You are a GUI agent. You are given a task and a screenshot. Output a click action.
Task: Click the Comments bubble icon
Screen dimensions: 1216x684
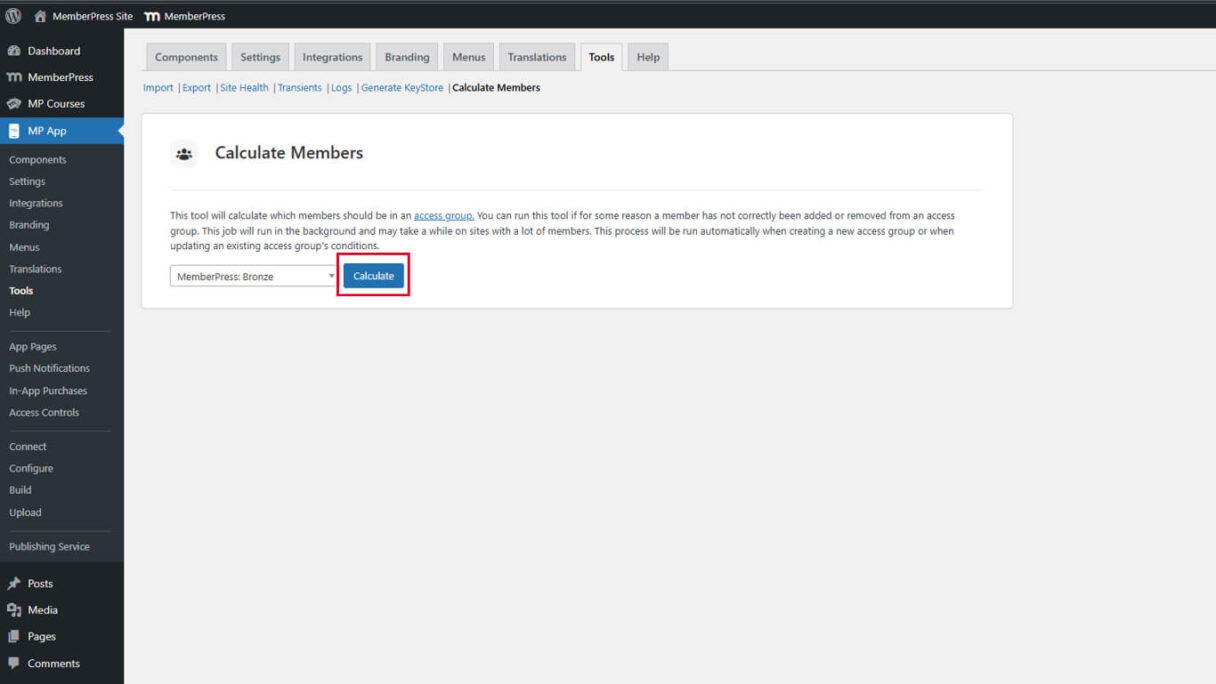tap(14, 663)
